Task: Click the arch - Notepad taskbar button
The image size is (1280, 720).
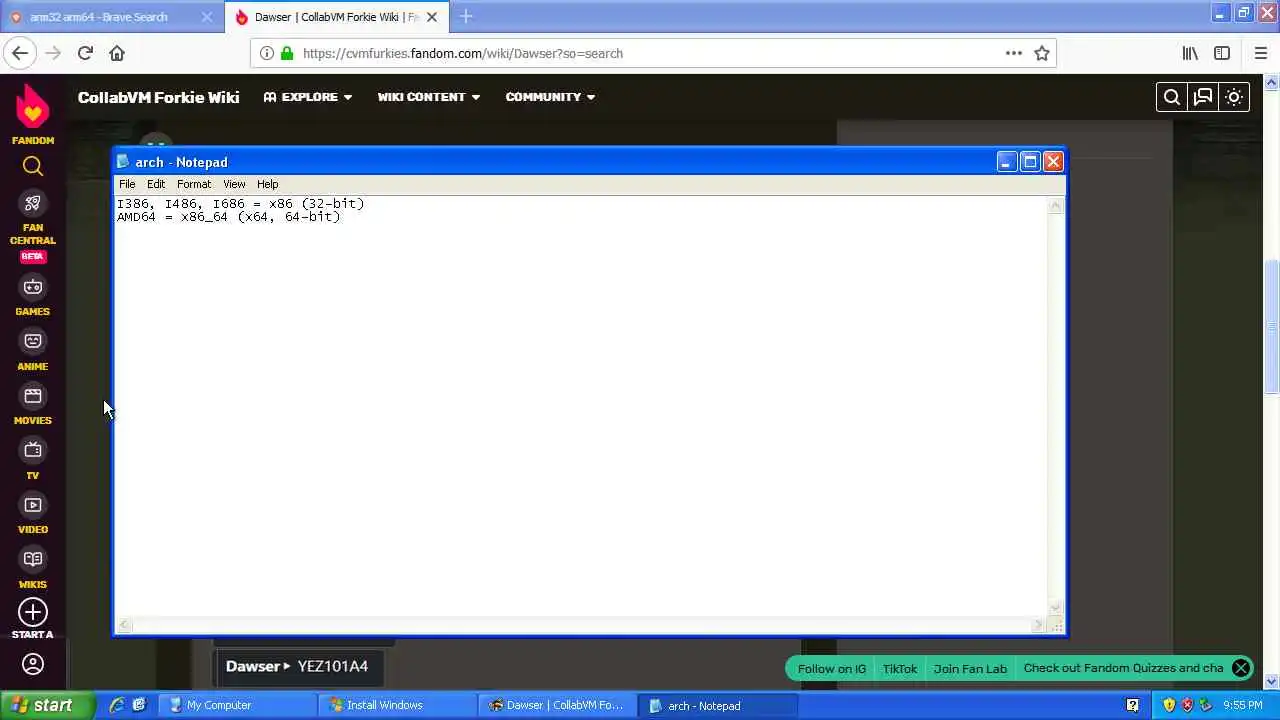Action: coord(717,705)
